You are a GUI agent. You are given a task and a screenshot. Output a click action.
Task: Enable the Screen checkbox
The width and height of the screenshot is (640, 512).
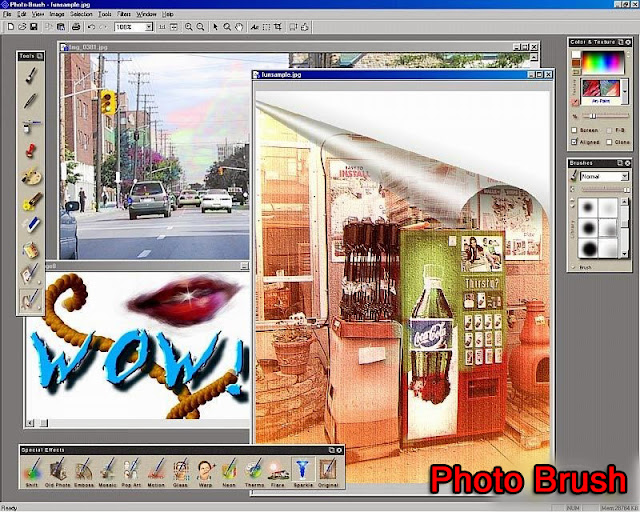(x=574, y=130)
